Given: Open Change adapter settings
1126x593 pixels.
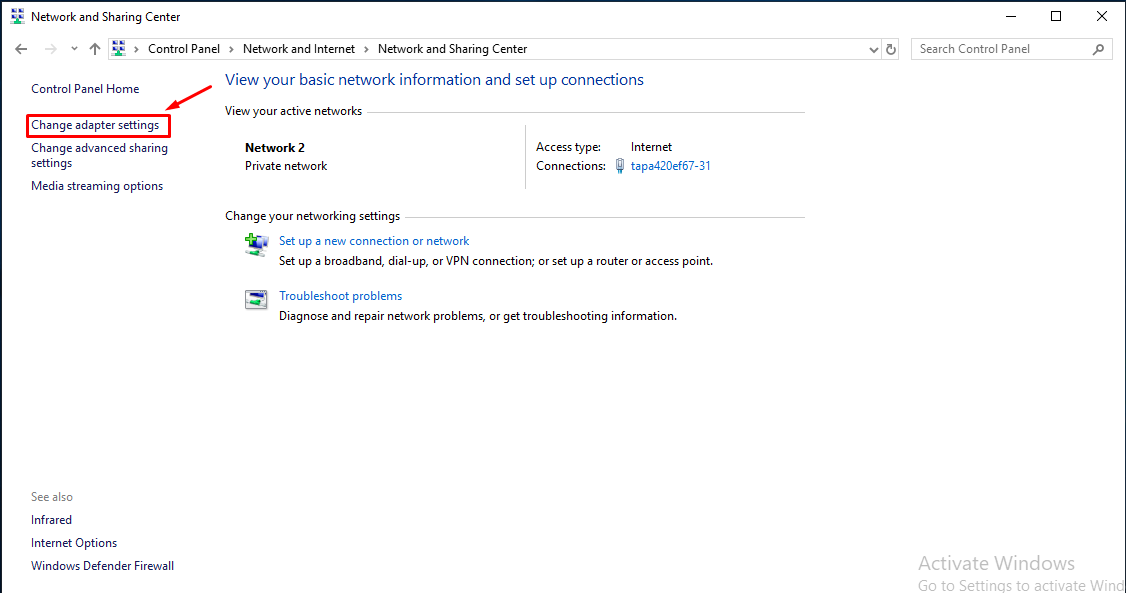Looking at the screenshot, I should pyautogui.click(x=95, y=125).
